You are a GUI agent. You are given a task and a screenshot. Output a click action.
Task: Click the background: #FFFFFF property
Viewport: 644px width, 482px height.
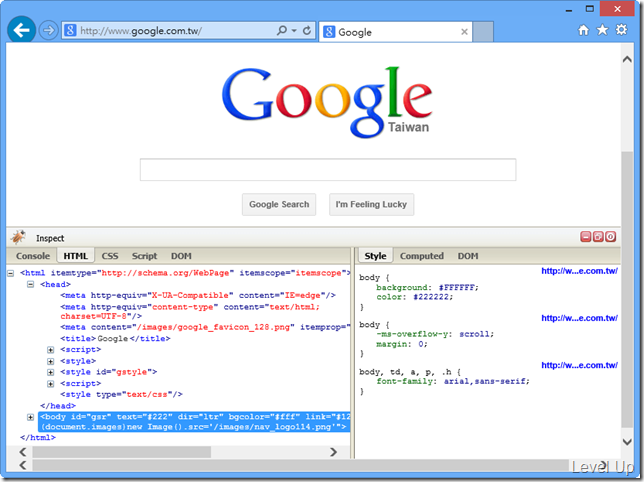click(x=427, y=287)
